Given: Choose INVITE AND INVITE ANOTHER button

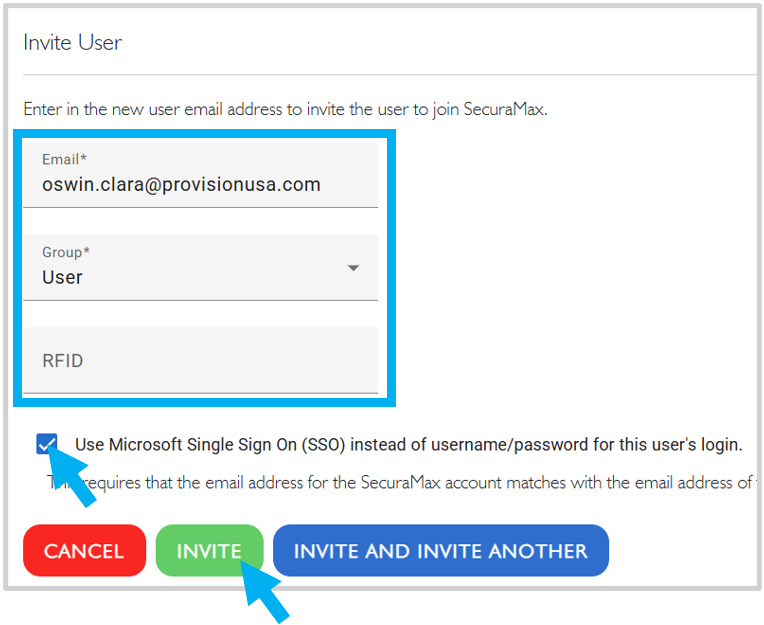Looking at the screenshot, I should coord(440,550).
